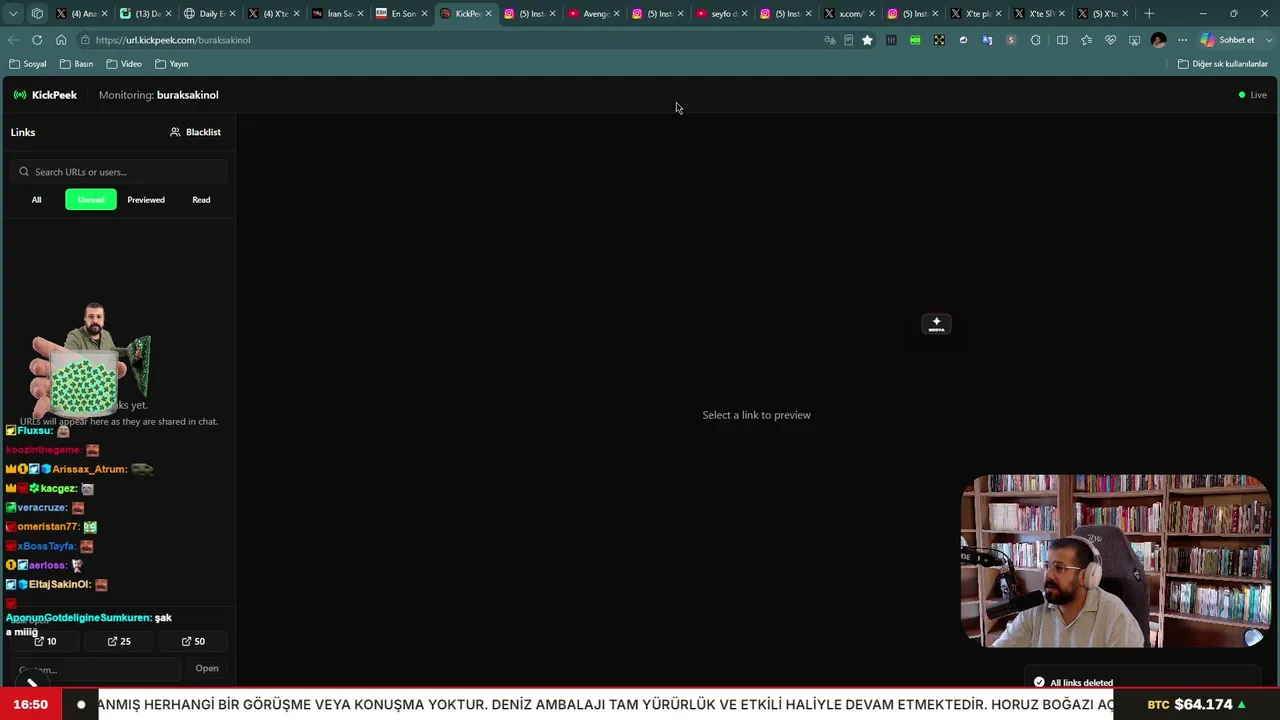Click the yellow cross extension icon

tap(939, 40)
